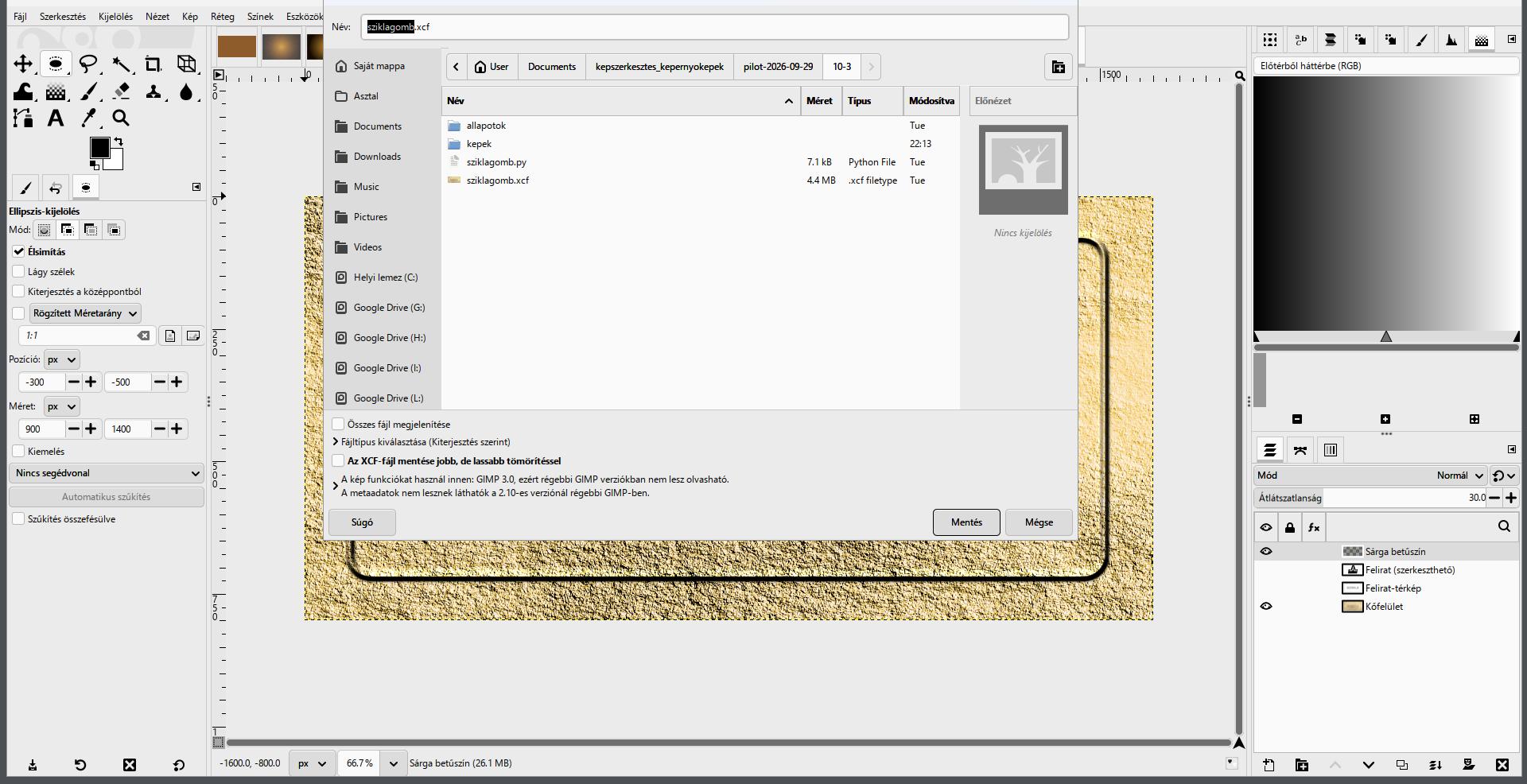Click the Név filename input field
1527x784 pixels.
(714, 27)
